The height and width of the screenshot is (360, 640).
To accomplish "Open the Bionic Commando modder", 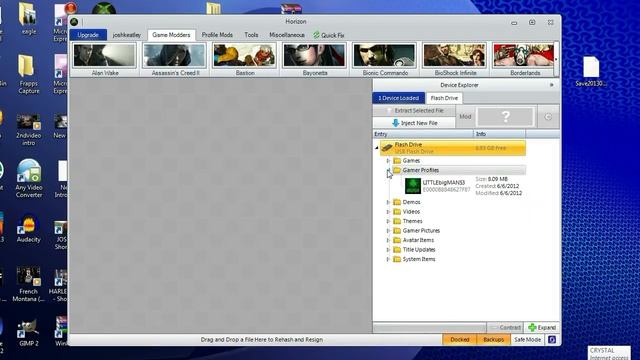I will (x=385, y=59).
